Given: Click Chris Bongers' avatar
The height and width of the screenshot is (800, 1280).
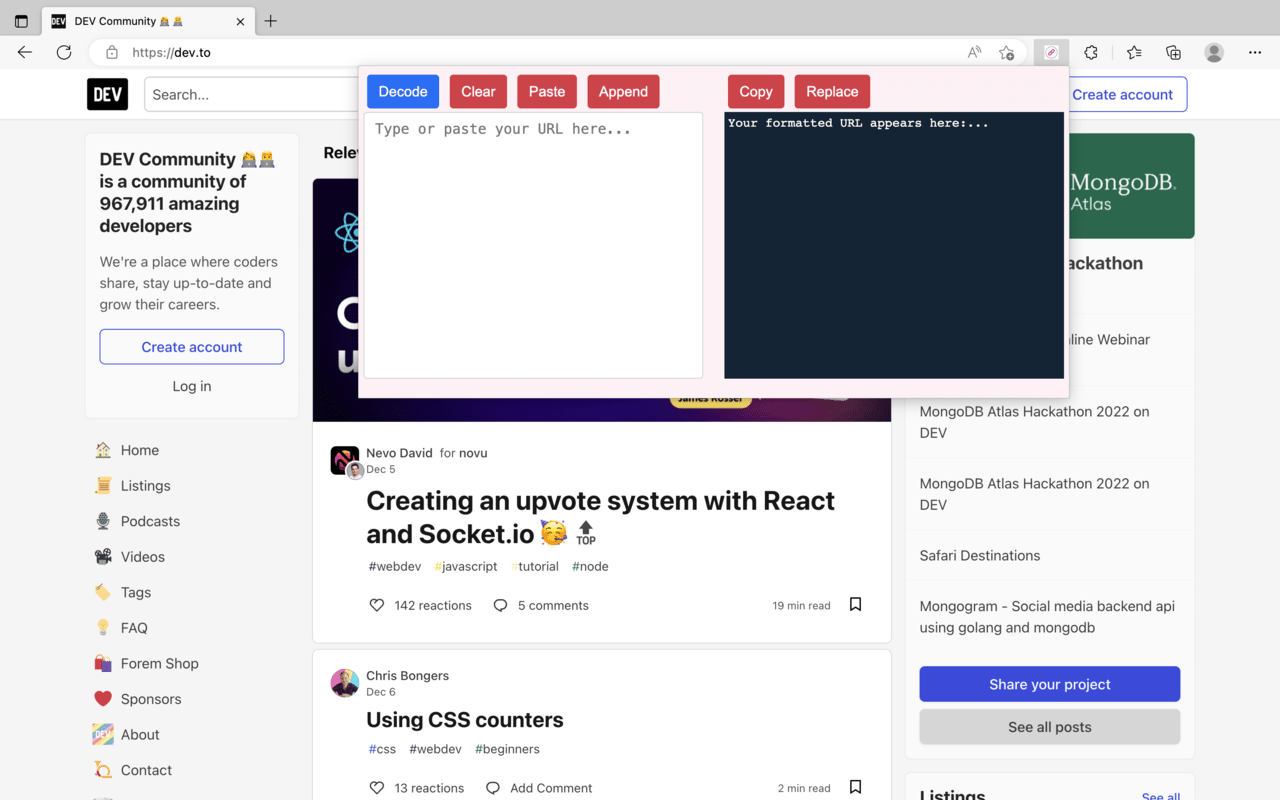Looking at the screenshot, I should [345, 683].
